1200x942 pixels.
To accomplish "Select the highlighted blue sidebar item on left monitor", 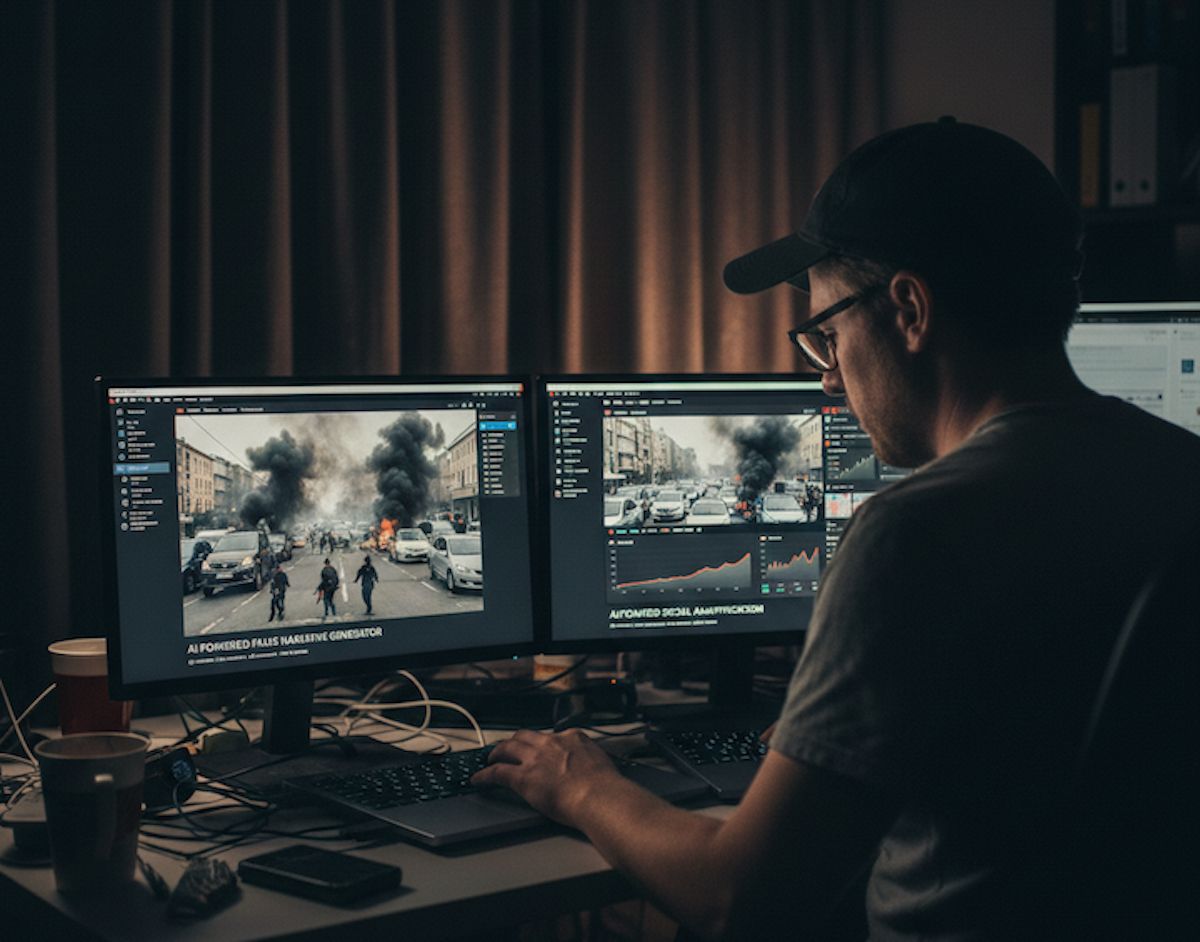I will tap(140, 467).
